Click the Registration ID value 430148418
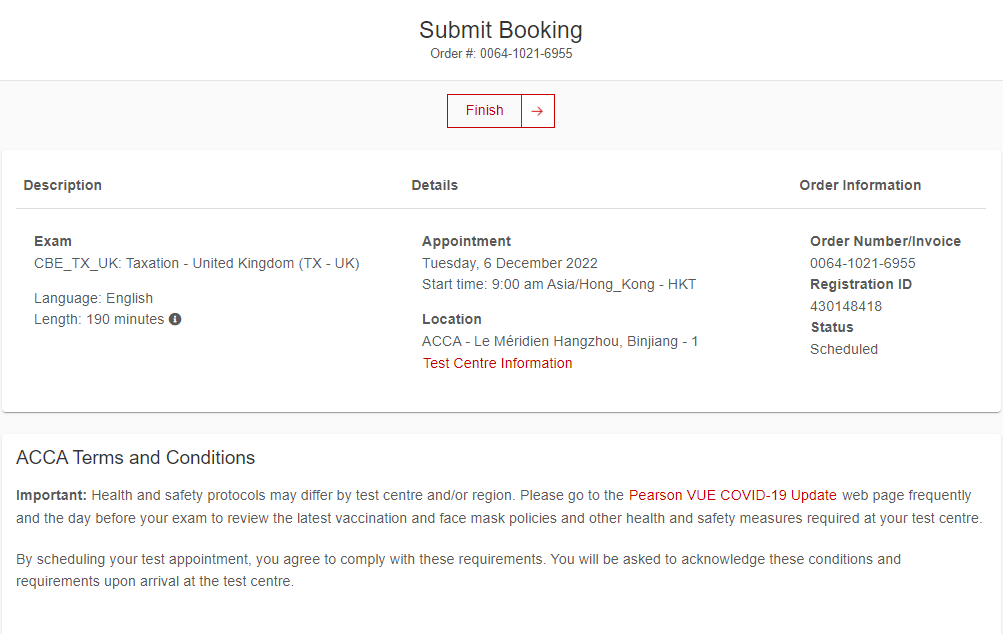 click(845, 306)
